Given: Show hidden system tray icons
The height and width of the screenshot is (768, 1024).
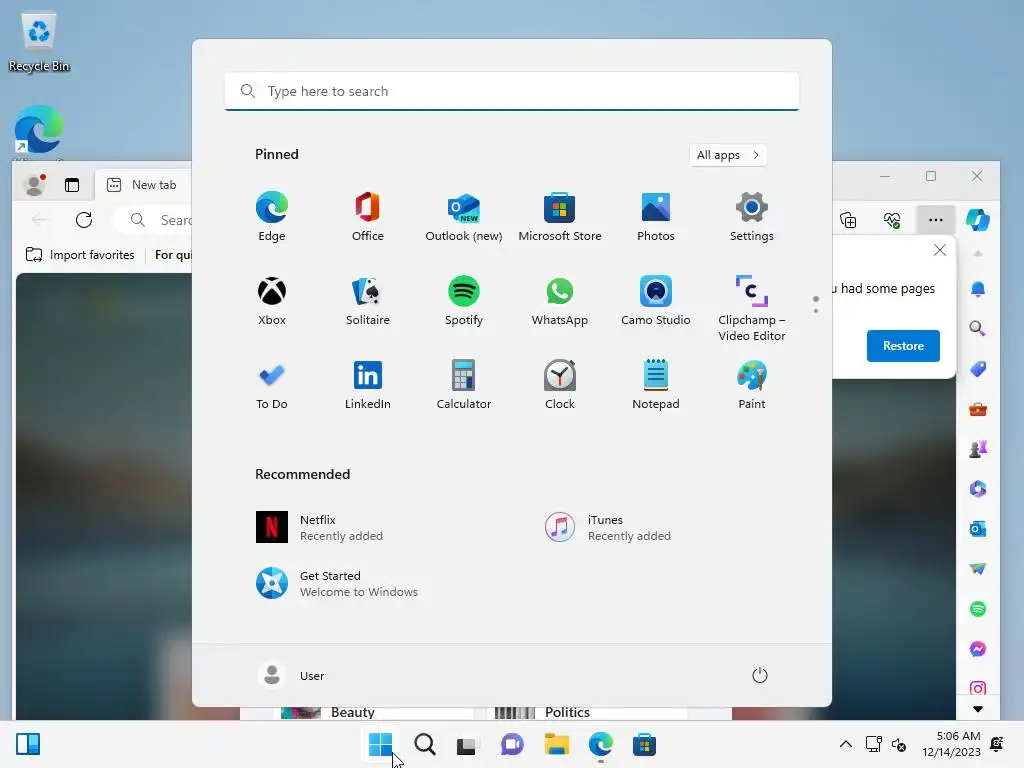Looking at the screenshot, I should coord(846,744).
